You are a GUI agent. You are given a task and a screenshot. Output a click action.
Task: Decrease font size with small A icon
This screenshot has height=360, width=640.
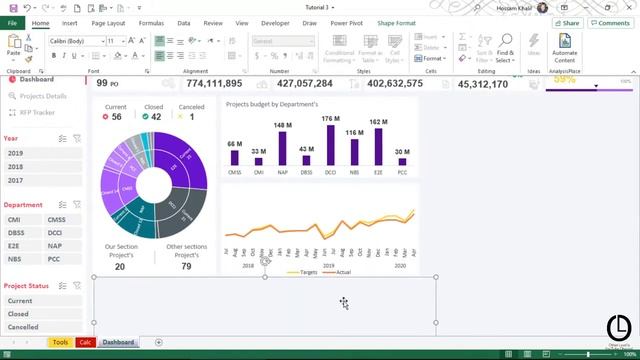[142, 41]
